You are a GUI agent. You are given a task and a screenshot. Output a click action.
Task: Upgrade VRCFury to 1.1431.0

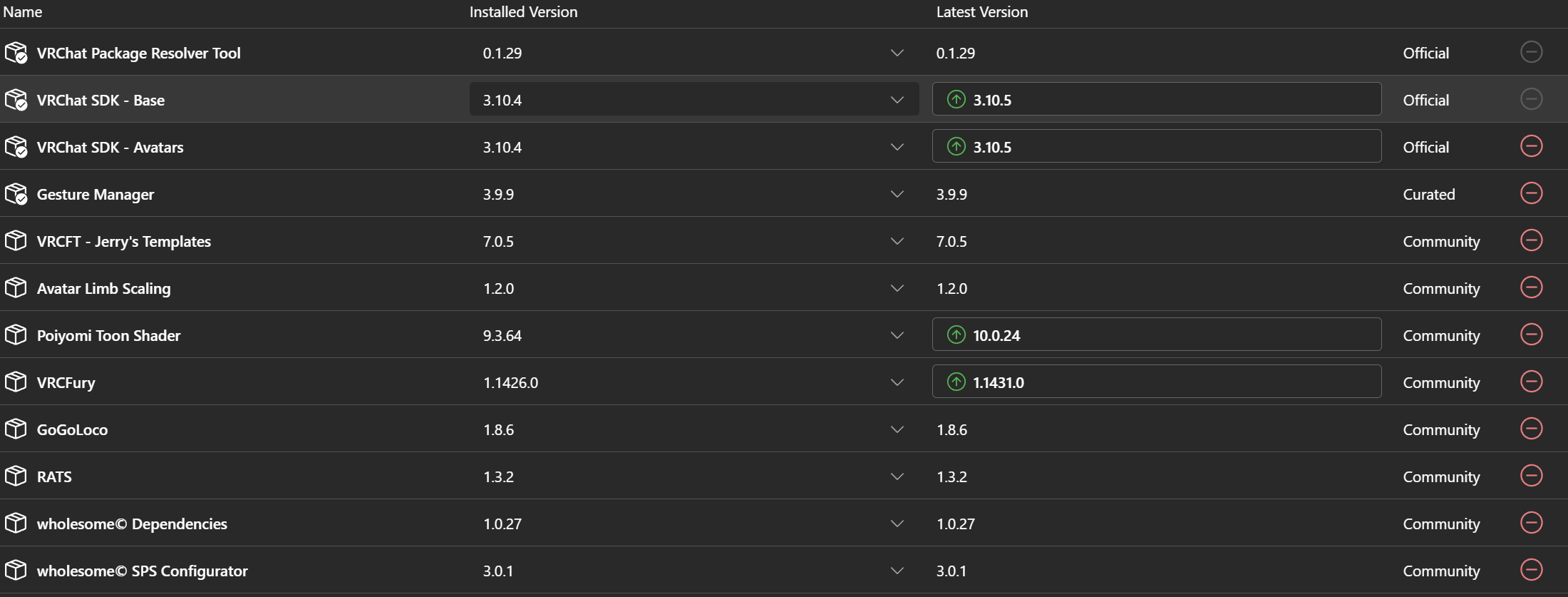[1156, 382]
